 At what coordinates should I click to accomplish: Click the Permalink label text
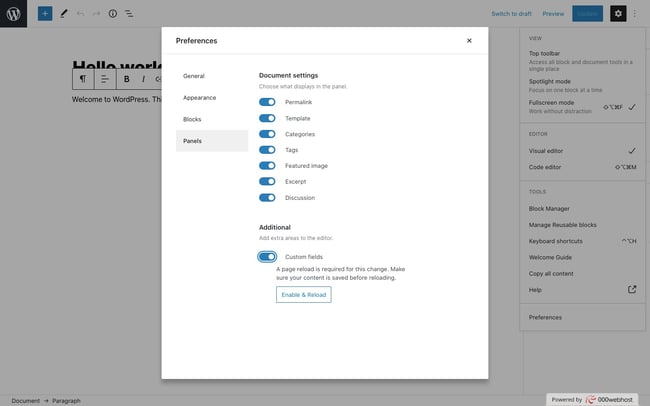click(x=298, y=102)
